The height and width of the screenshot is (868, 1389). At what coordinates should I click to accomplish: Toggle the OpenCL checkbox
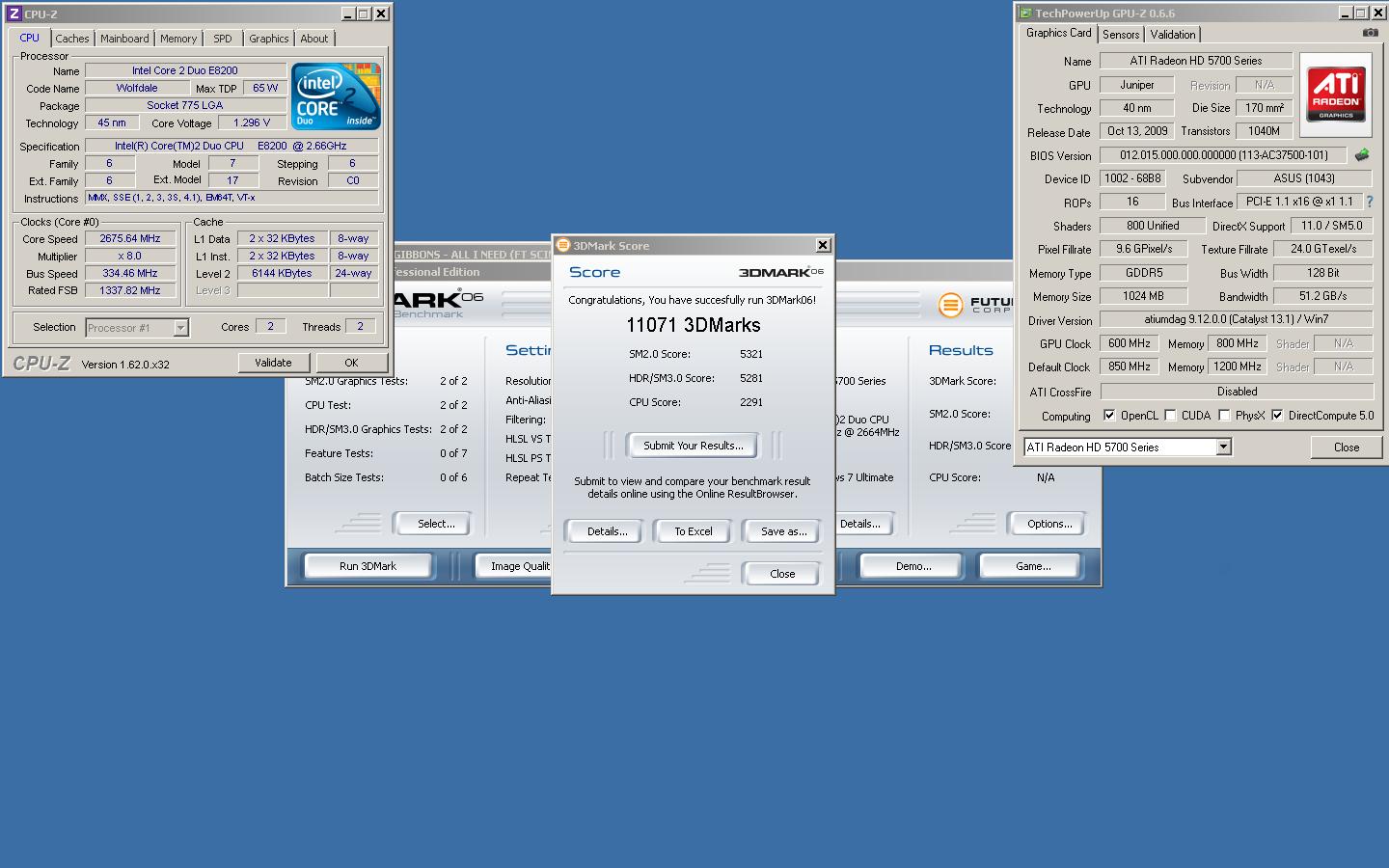[x=1109, y=416]
